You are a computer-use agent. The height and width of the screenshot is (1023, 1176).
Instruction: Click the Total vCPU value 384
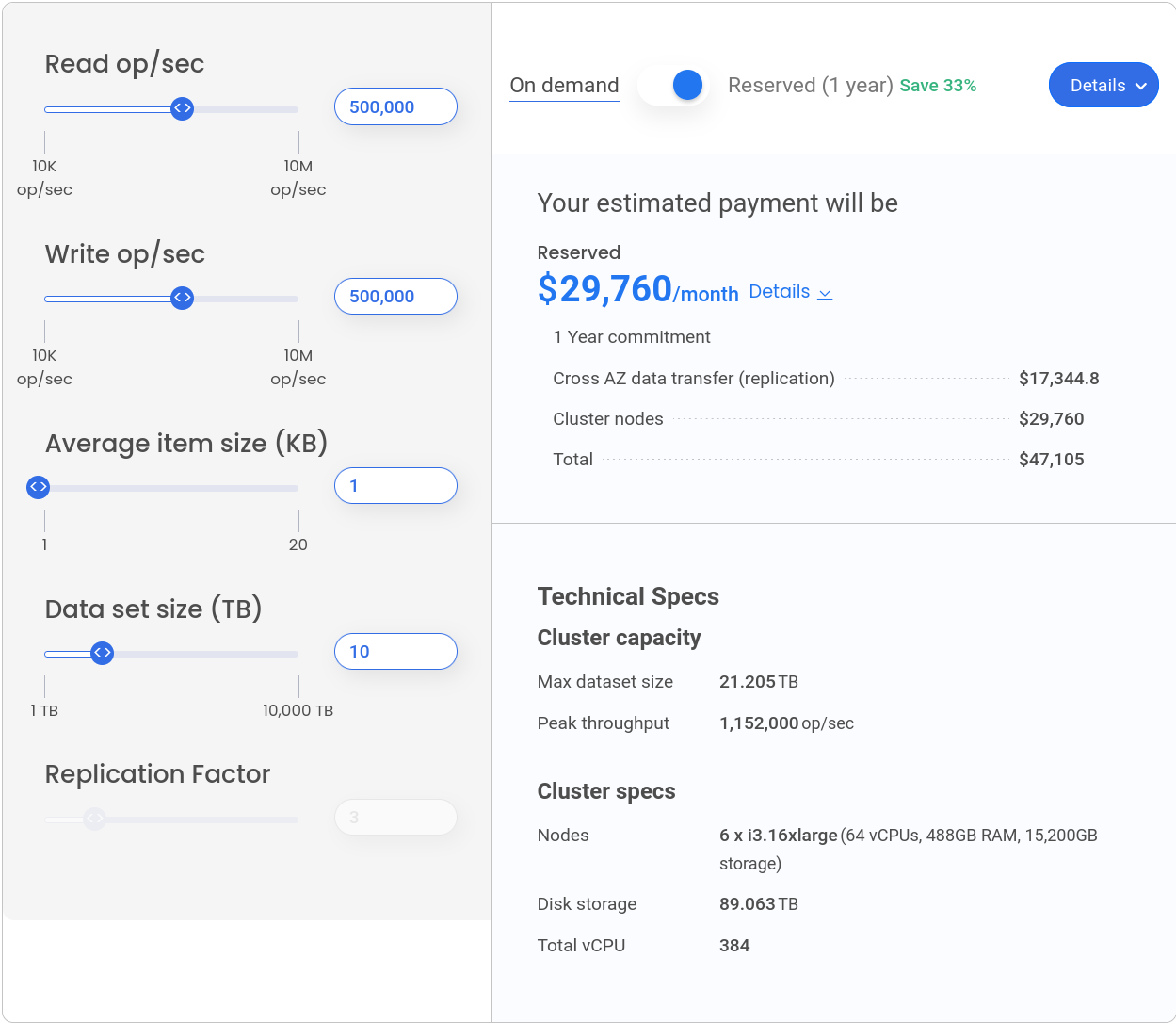[x=734, y=946]
